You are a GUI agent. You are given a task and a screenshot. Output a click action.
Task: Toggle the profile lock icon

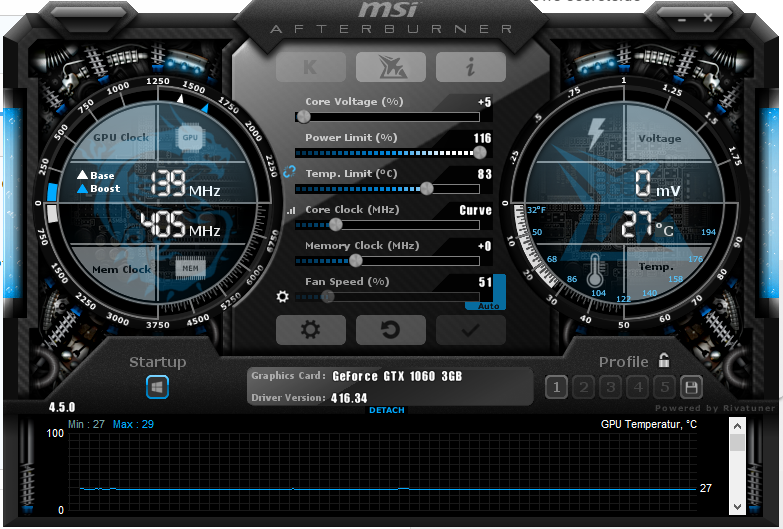[x=664, y=360]
